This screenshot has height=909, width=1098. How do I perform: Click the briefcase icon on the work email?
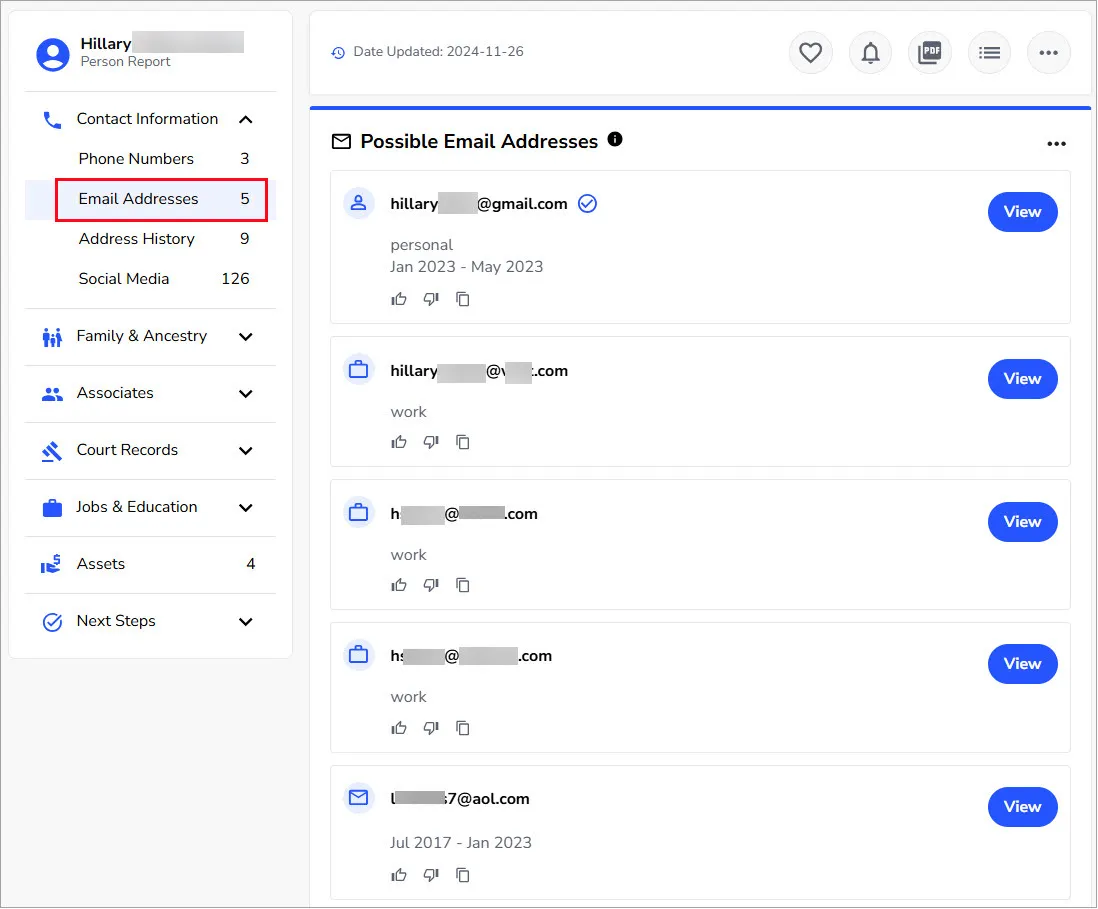click(x=358, y=368)
